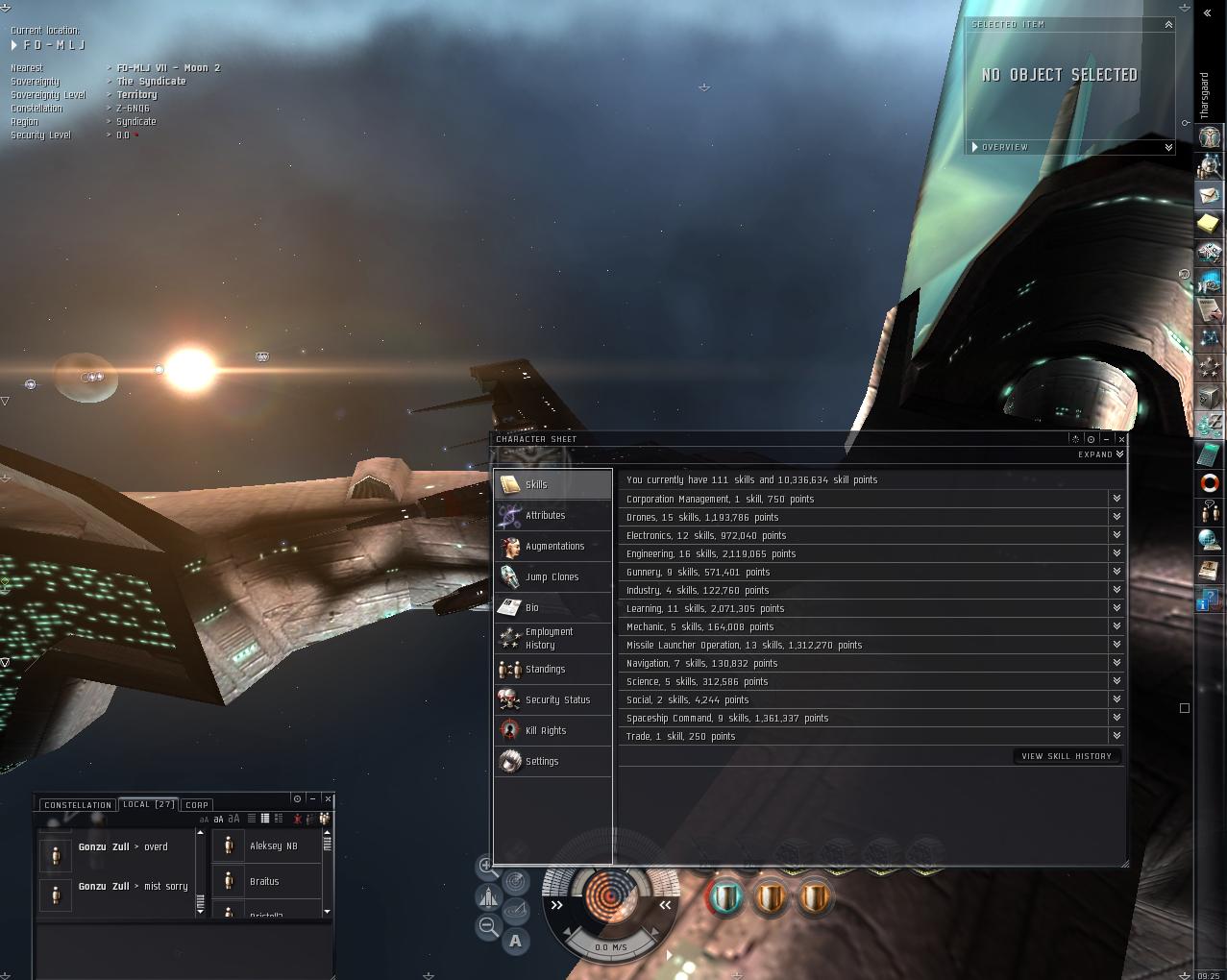
Task: Open the assets cube icon
Action: click(1210, 396)
